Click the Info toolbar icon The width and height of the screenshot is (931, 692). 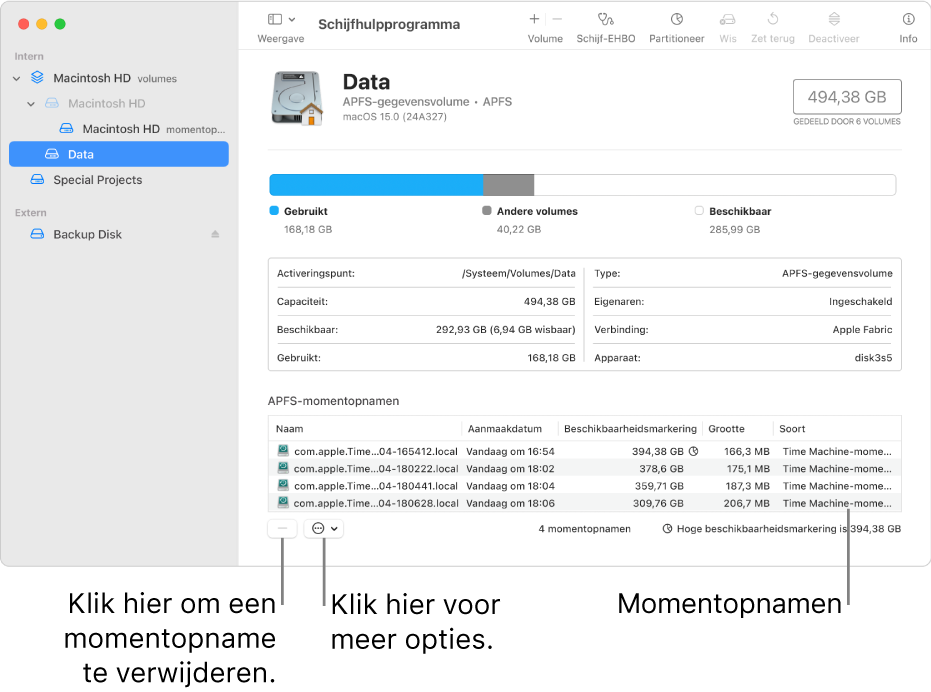coord(907,20)
